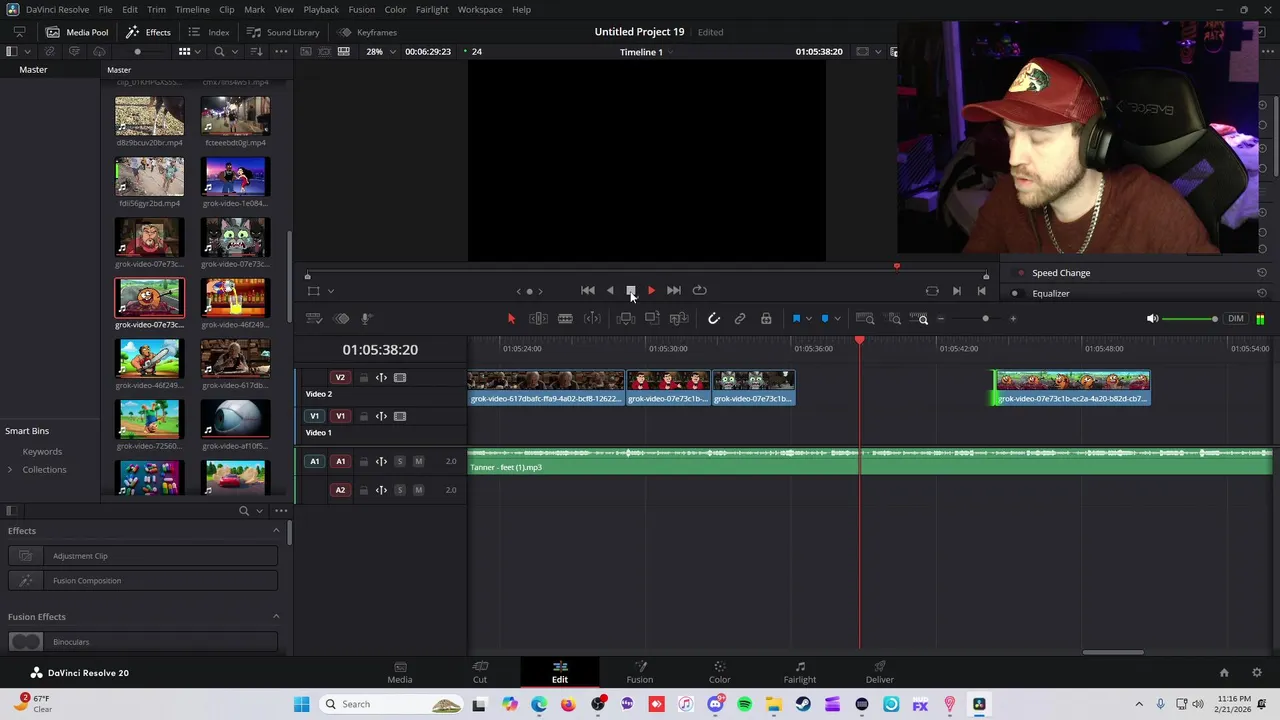Screen dimensions: 1280x720
Task: Open media pool view mode dropdown
Action: point(199,52)
